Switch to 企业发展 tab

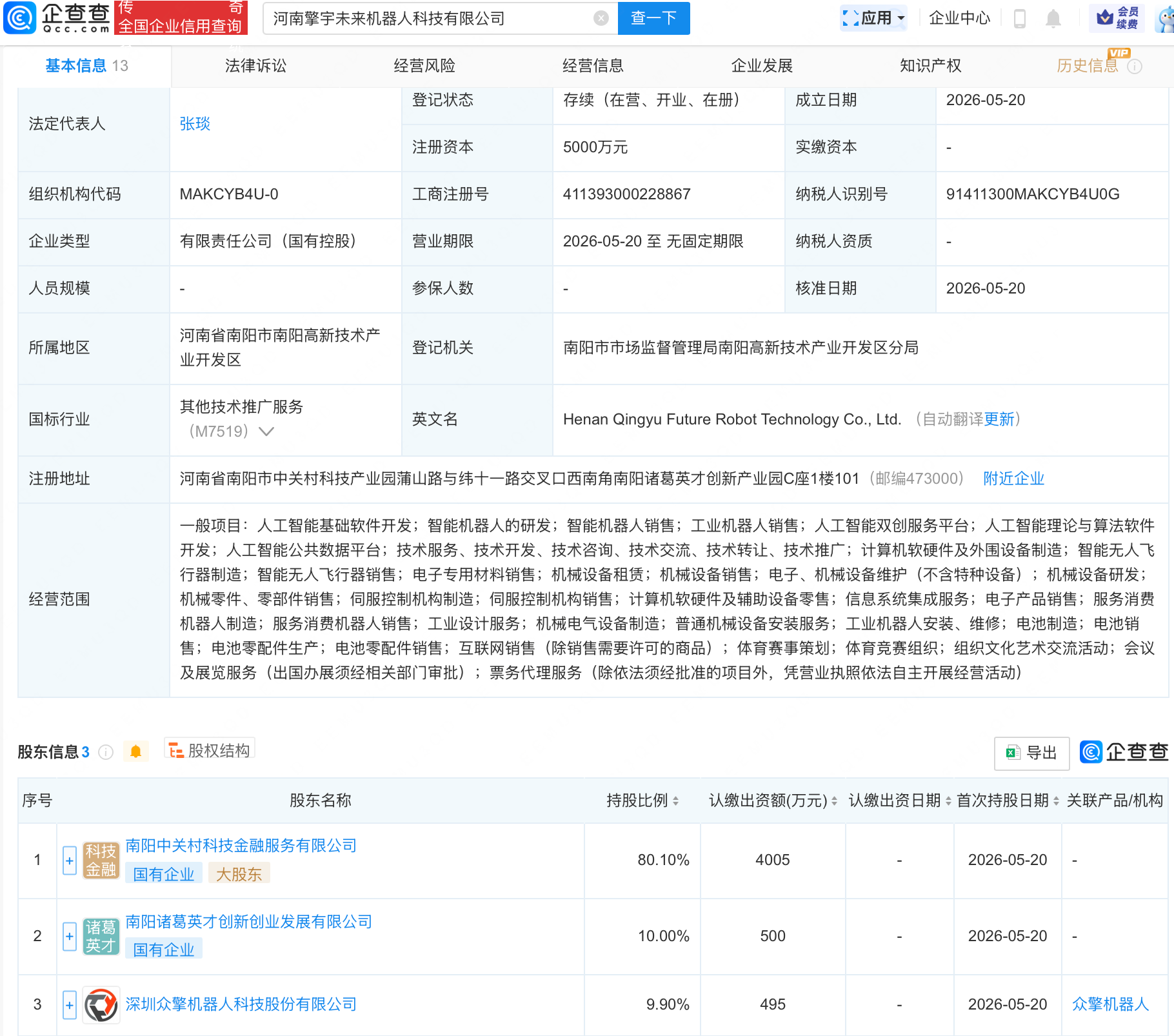[762, 66]
